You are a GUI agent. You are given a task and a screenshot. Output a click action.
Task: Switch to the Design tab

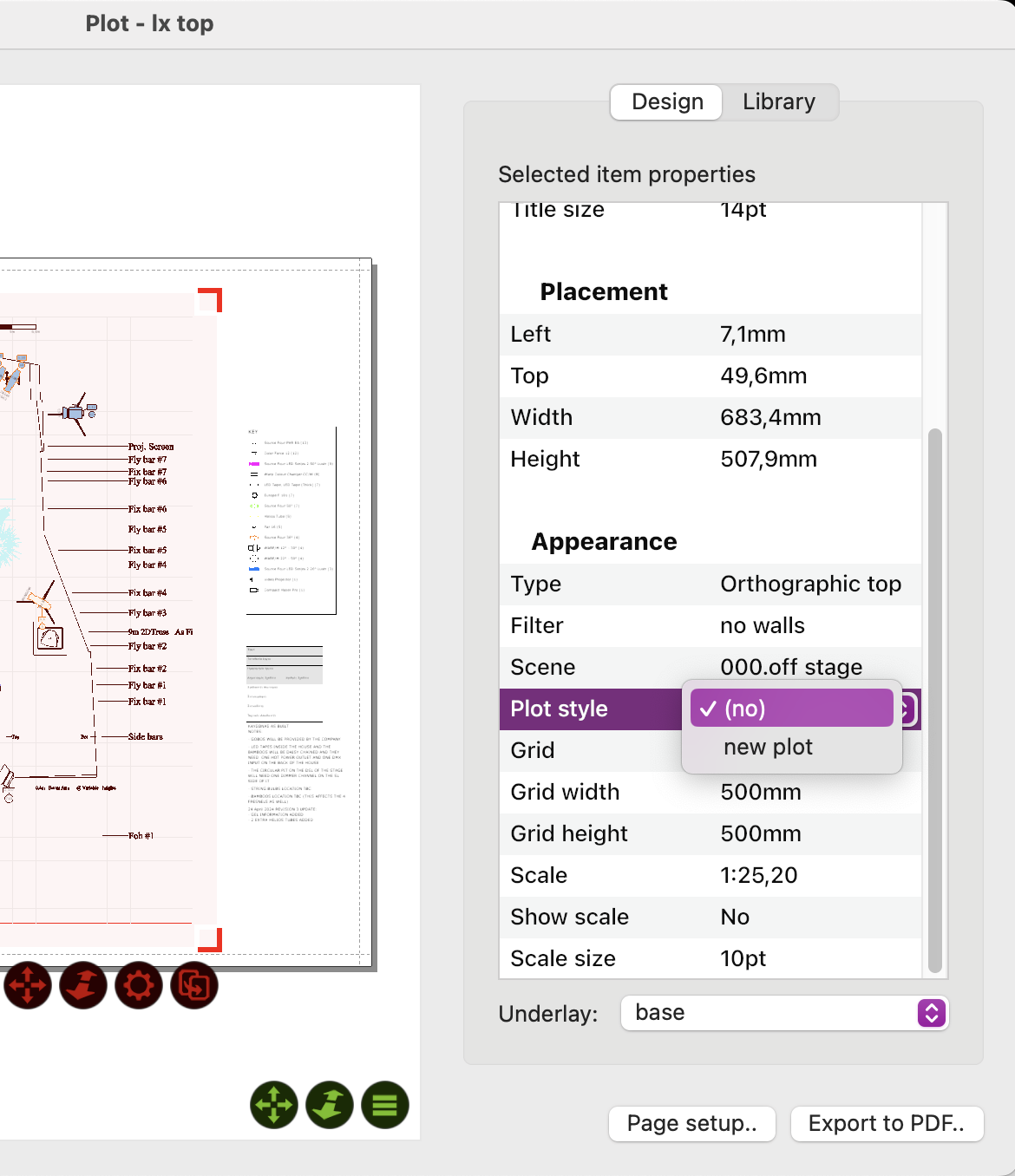(x=667, y=102)
